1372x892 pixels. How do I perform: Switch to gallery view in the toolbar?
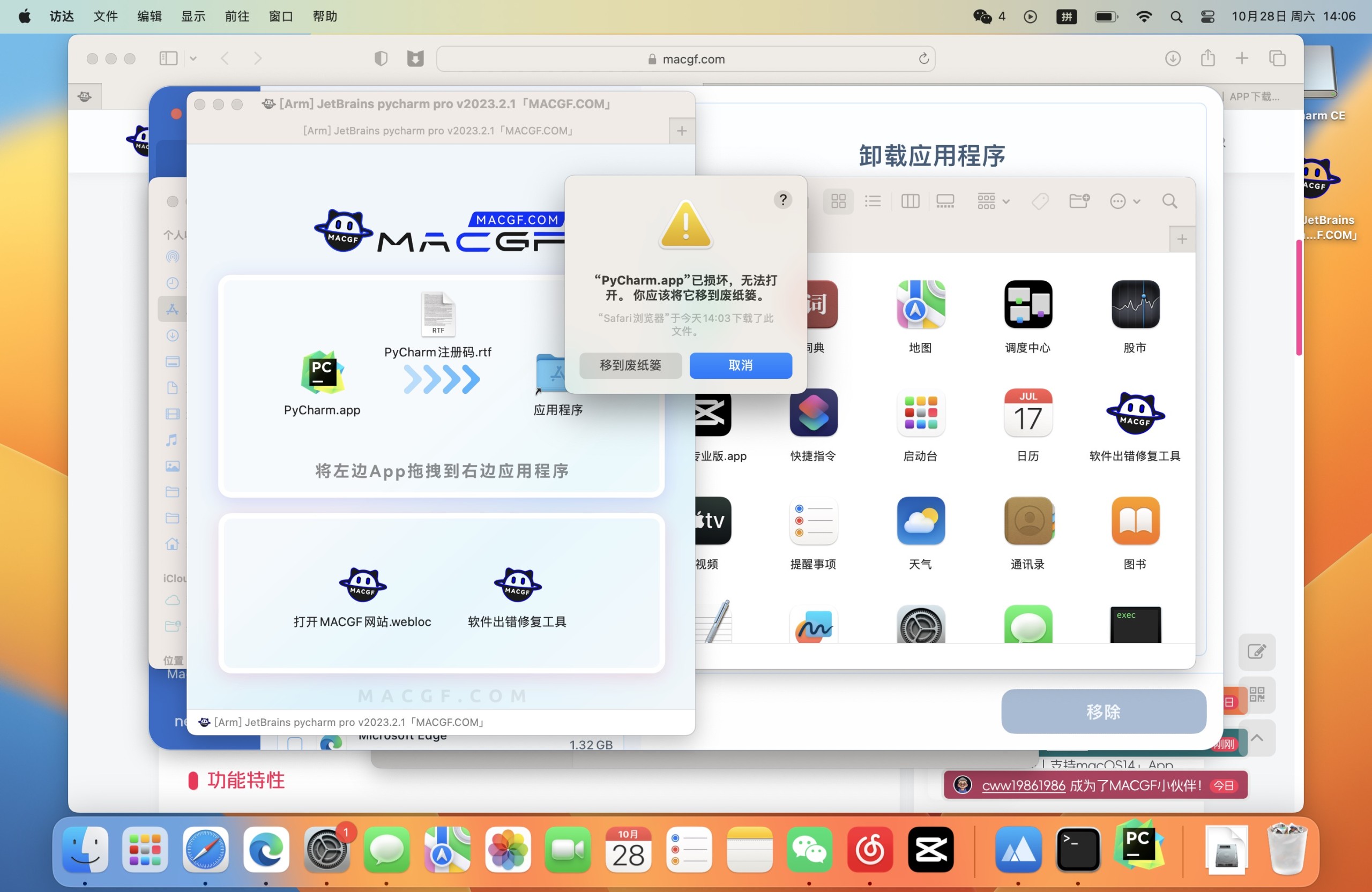945,201
